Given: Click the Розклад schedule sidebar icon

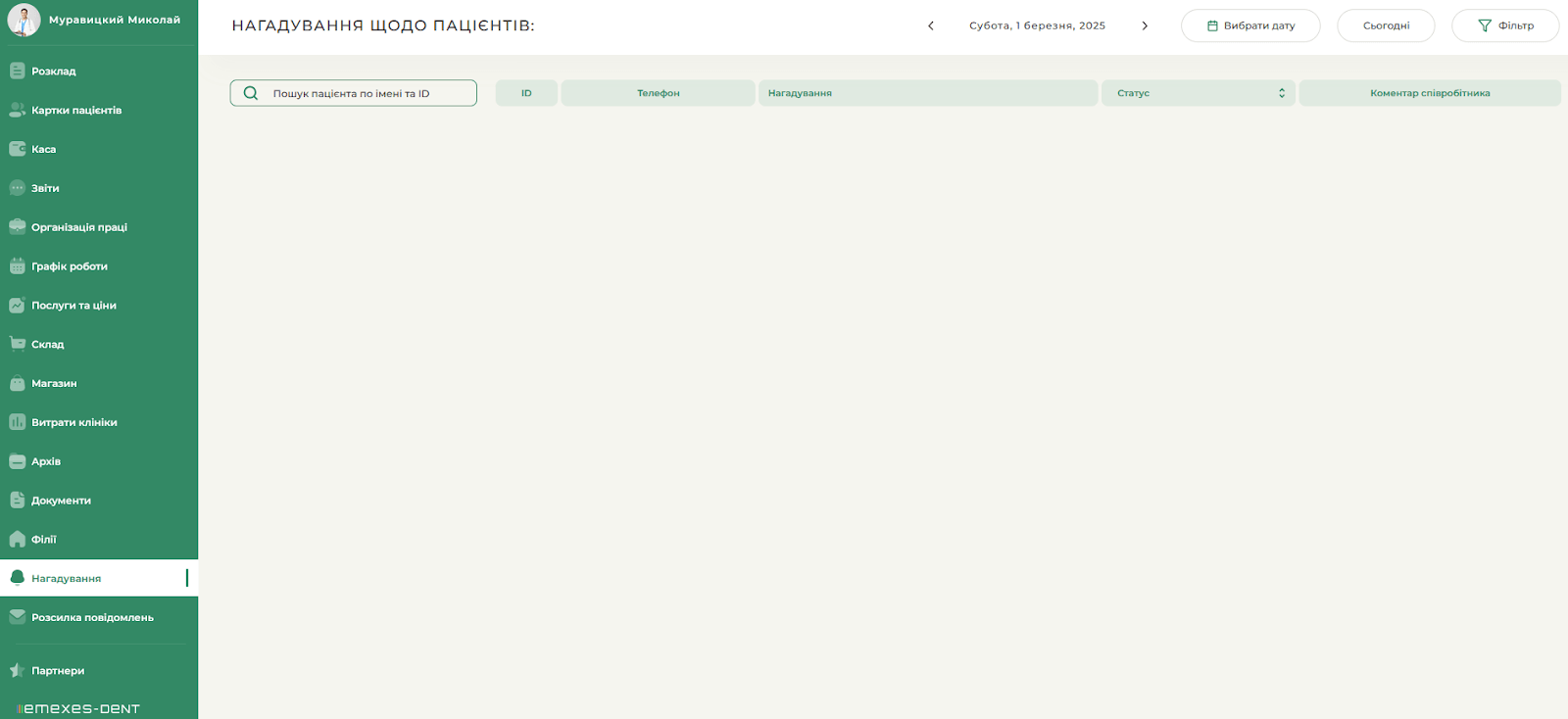Looking at the screenshot, I should [17, 71].
